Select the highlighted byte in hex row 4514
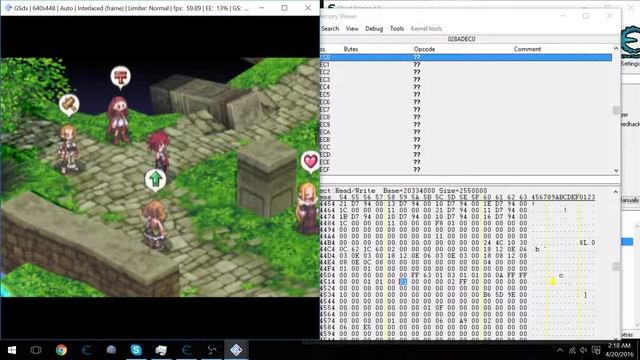640x360 pixels. 403,282
